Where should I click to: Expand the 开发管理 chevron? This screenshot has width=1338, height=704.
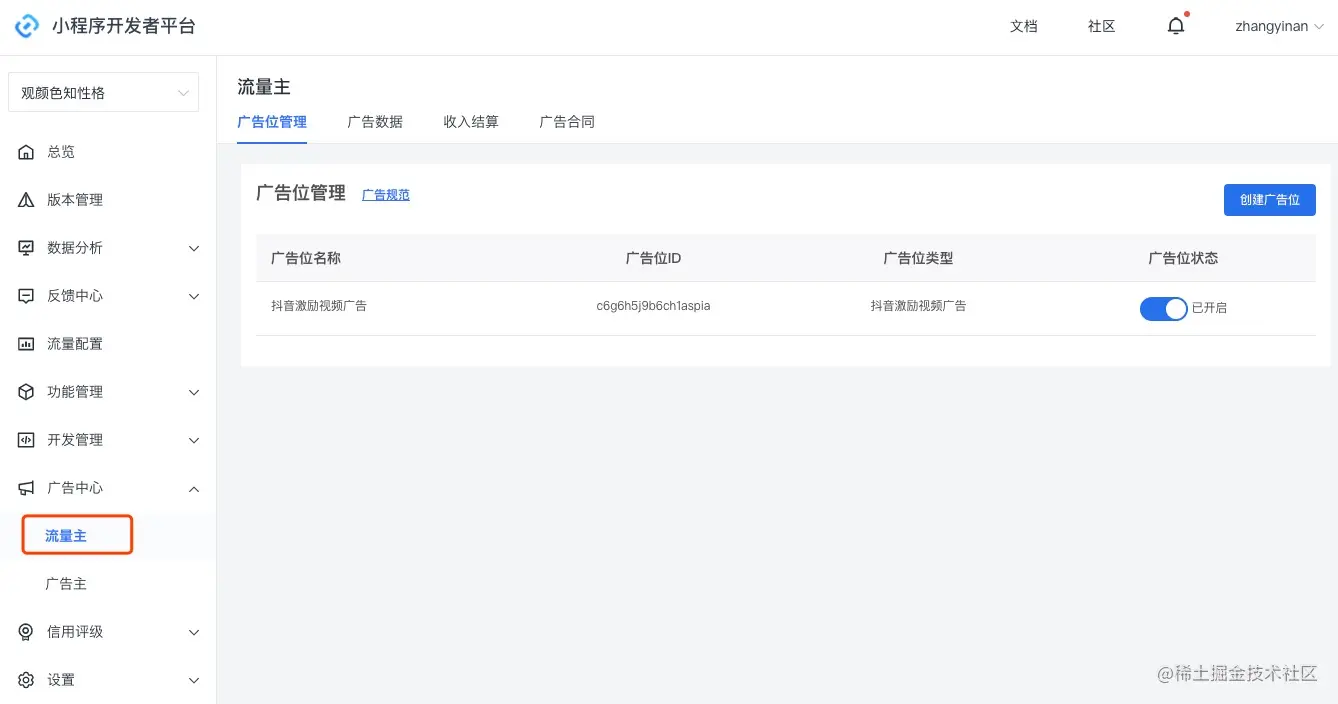[194, 440]
